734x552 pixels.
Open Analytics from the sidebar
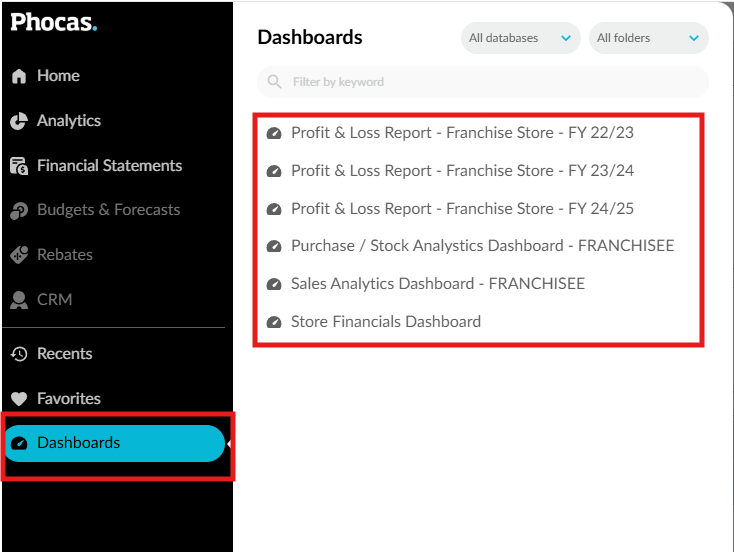tap(69, 121)
